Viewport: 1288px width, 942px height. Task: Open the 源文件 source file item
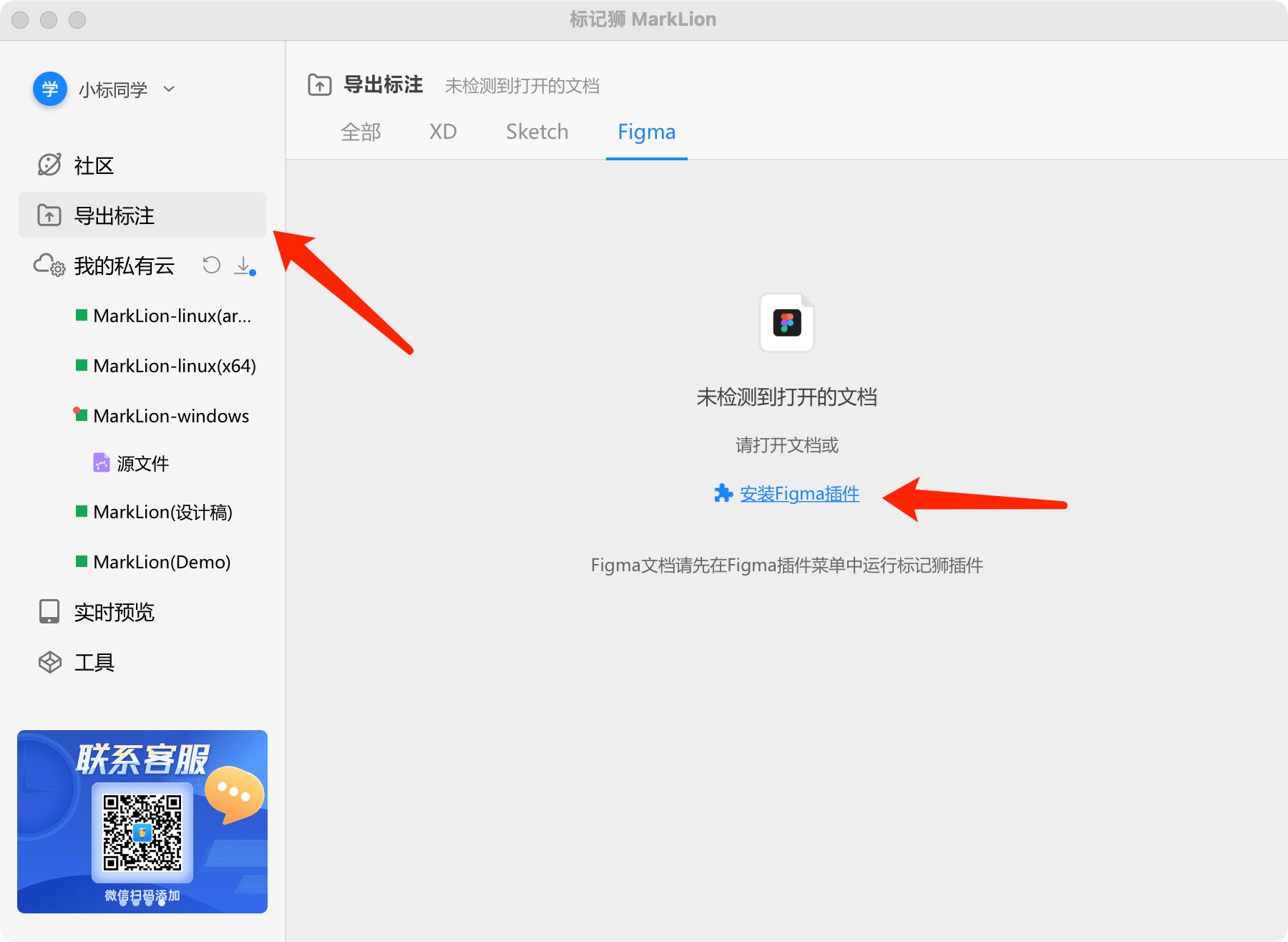142,464
